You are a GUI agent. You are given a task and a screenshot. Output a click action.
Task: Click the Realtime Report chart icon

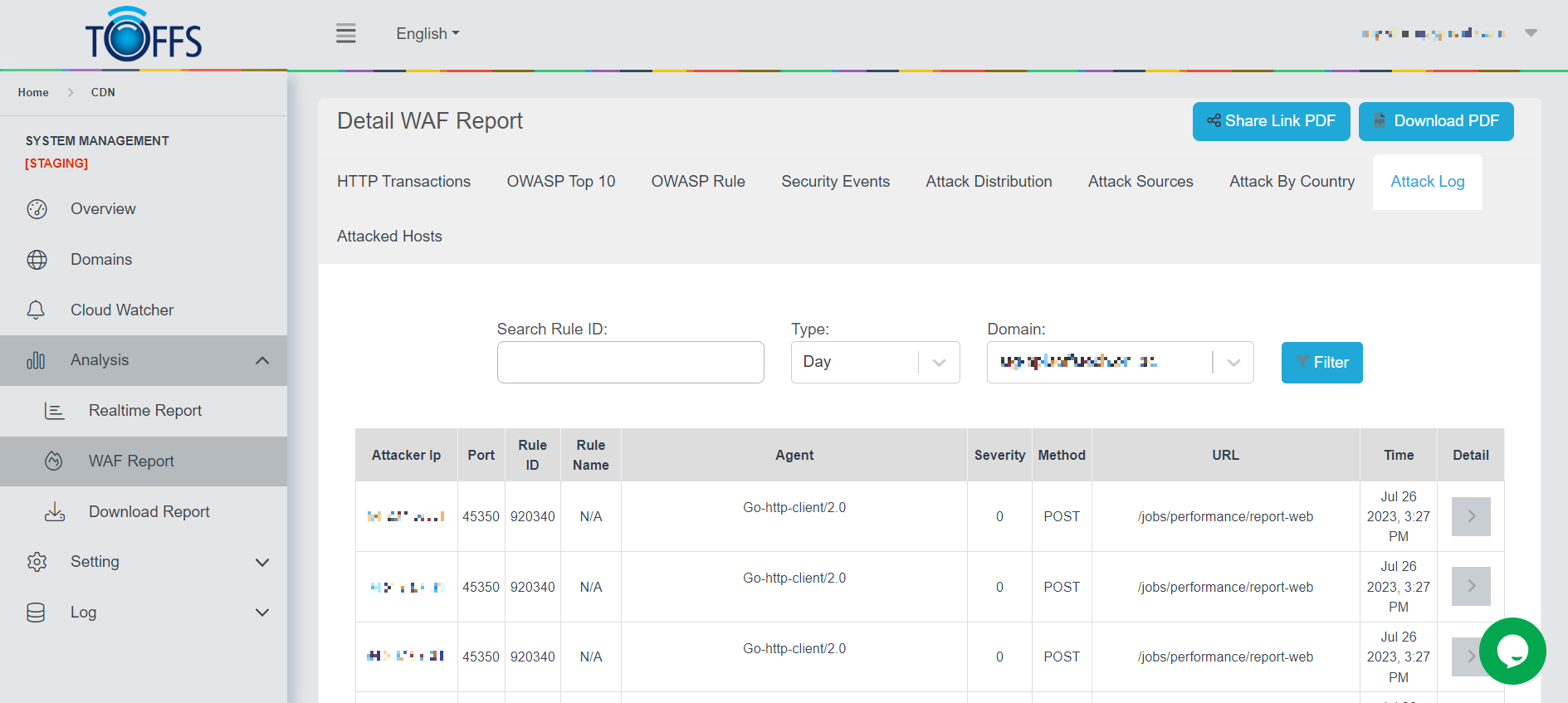(55, 411)
